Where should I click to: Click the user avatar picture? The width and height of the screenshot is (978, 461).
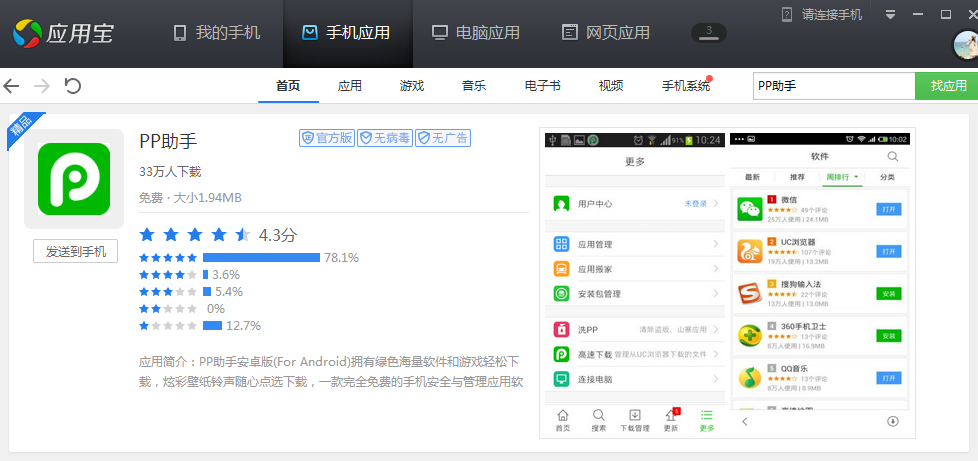click(966, 46)
